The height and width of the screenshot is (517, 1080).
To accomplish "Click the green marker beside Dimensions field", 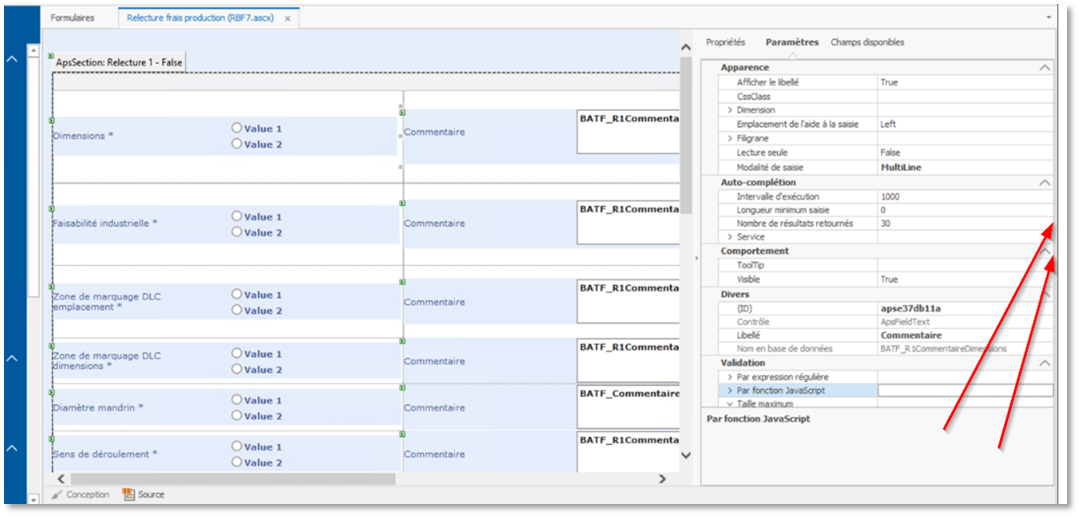I will 52,120.
